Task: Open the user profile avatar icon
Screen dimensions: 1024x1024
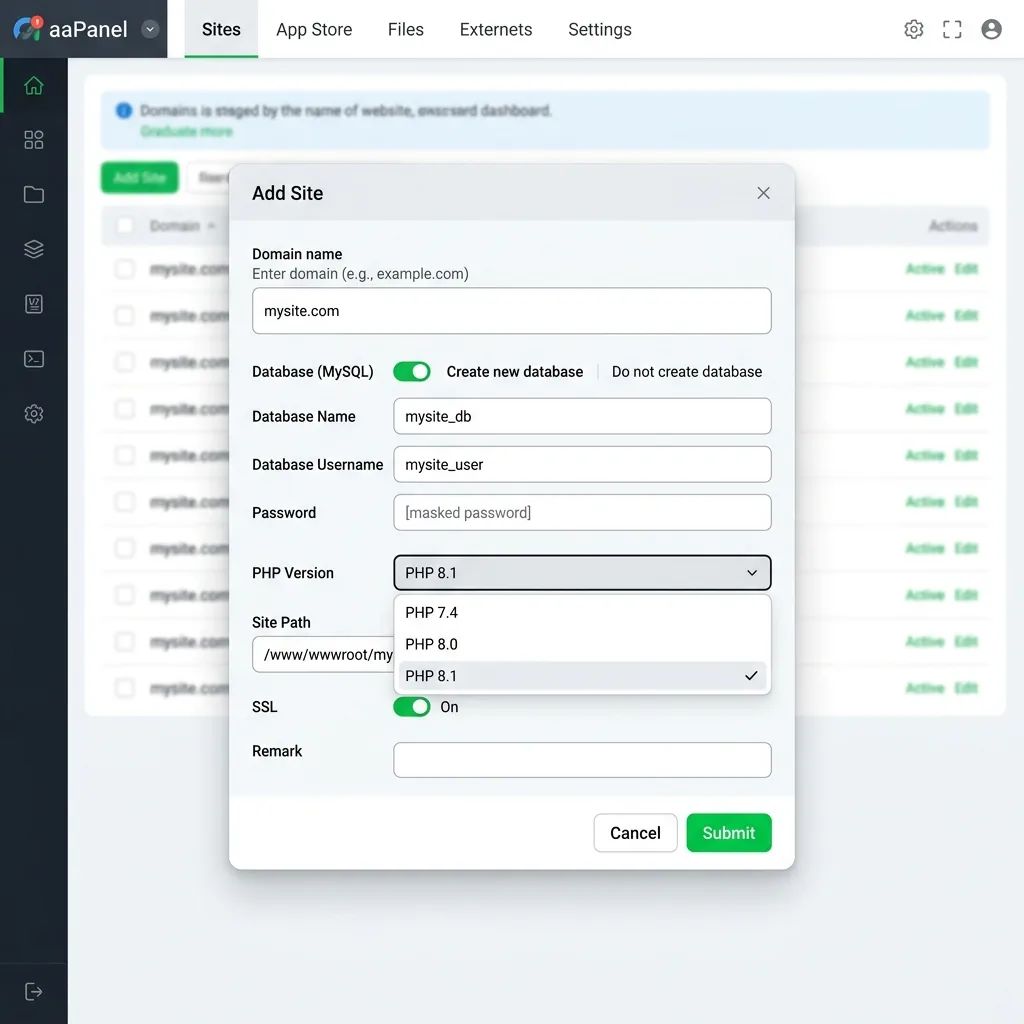Action: 991,29
